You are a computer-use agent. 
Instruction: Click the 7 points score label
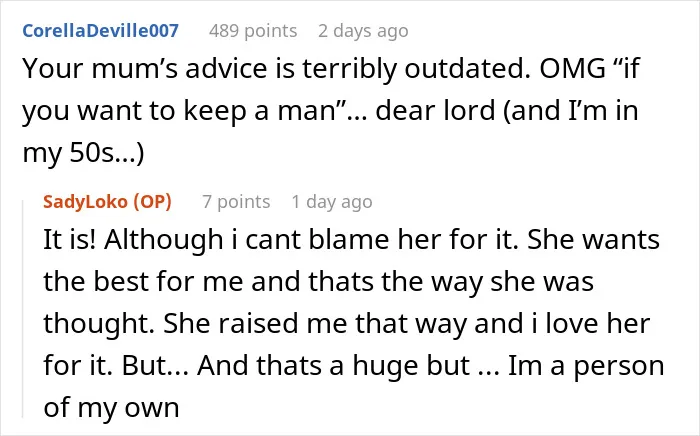236,202
